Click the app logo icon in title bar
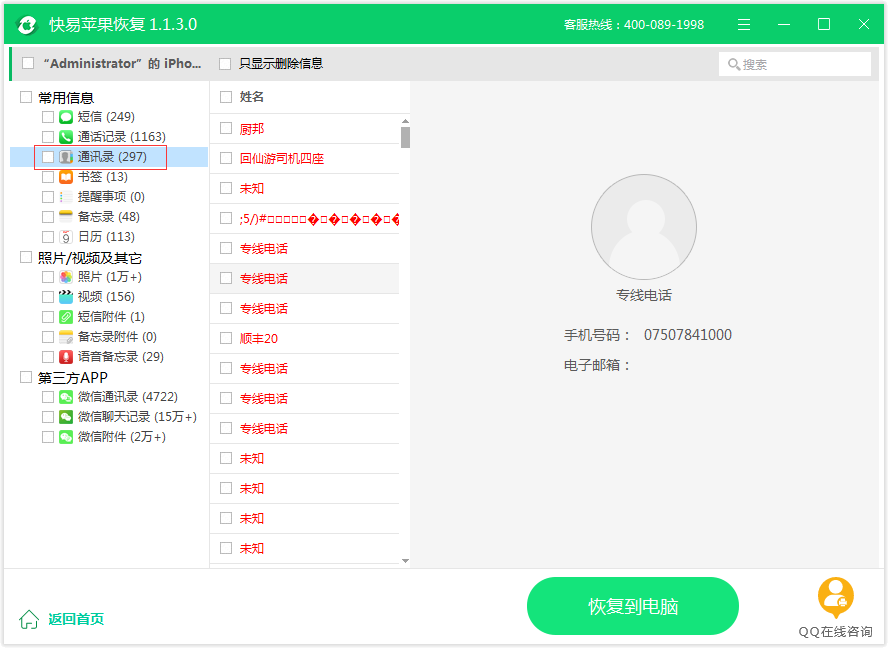This screenshot has height=648, width=888. point(26,24)
